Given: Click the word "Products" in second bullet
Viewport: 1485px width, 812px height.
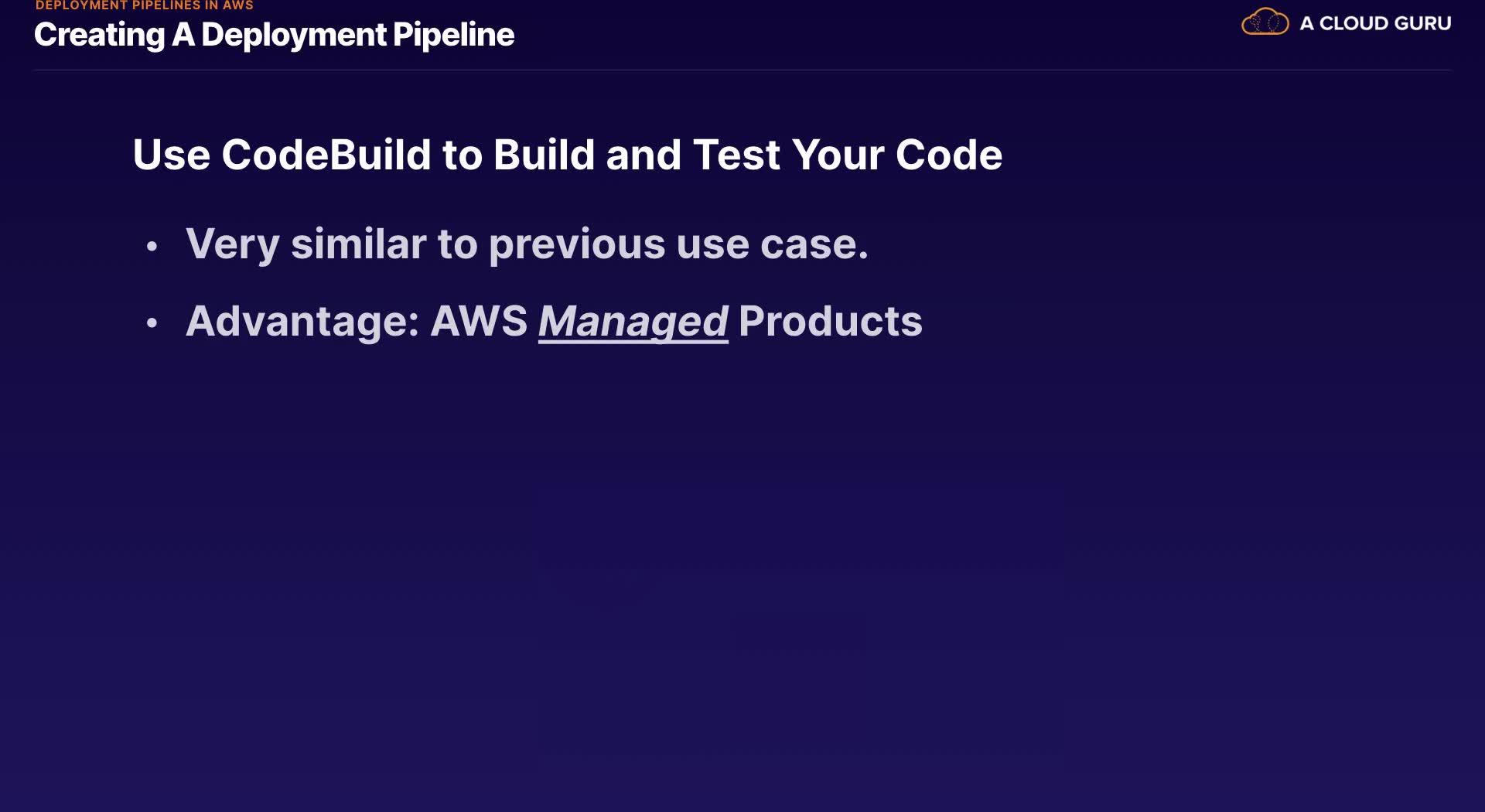Looking at the screenshot, I should coord(830,321).
